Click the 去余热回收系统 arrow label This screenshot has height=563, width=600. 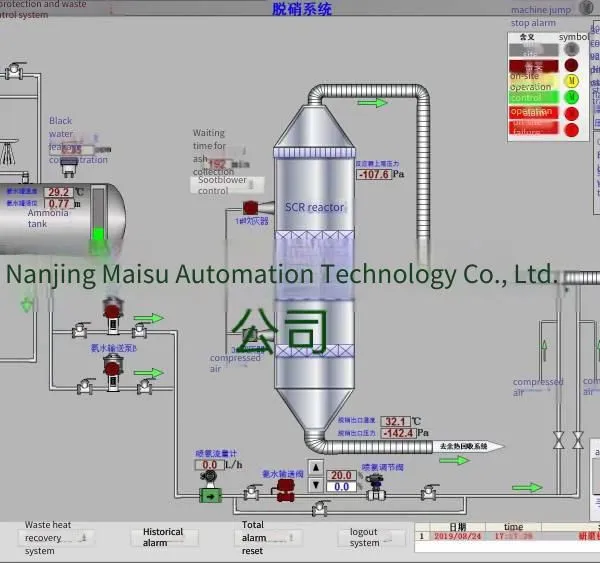coord(468,446)
